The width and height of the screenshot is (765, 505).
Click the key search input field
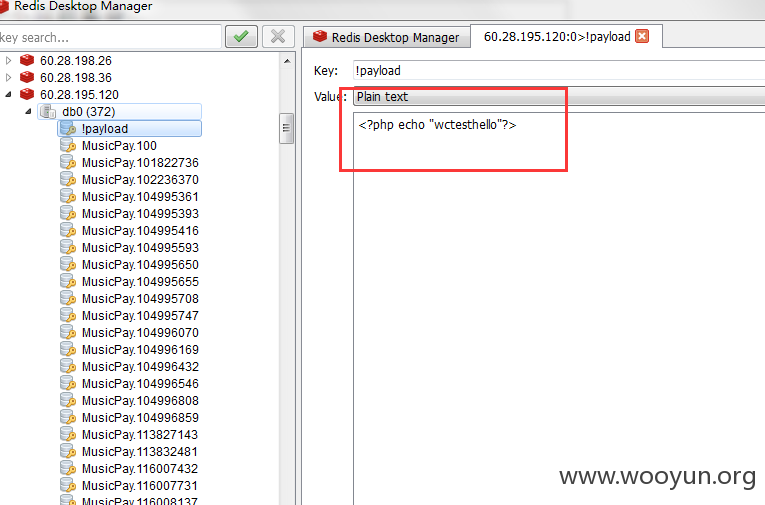coord(110,37)
